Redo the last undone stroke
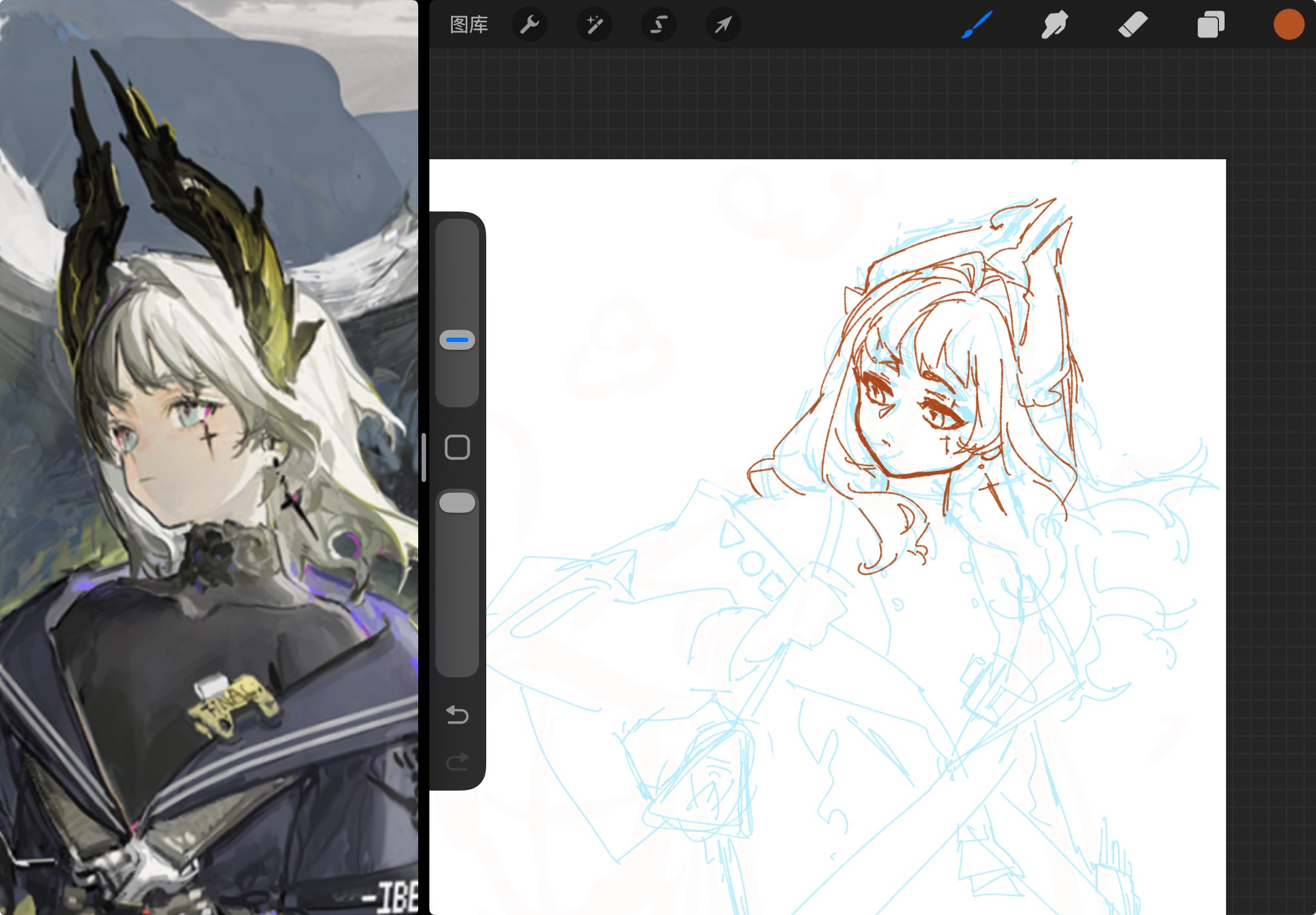The image size is (1316, 915). [457, 762]
